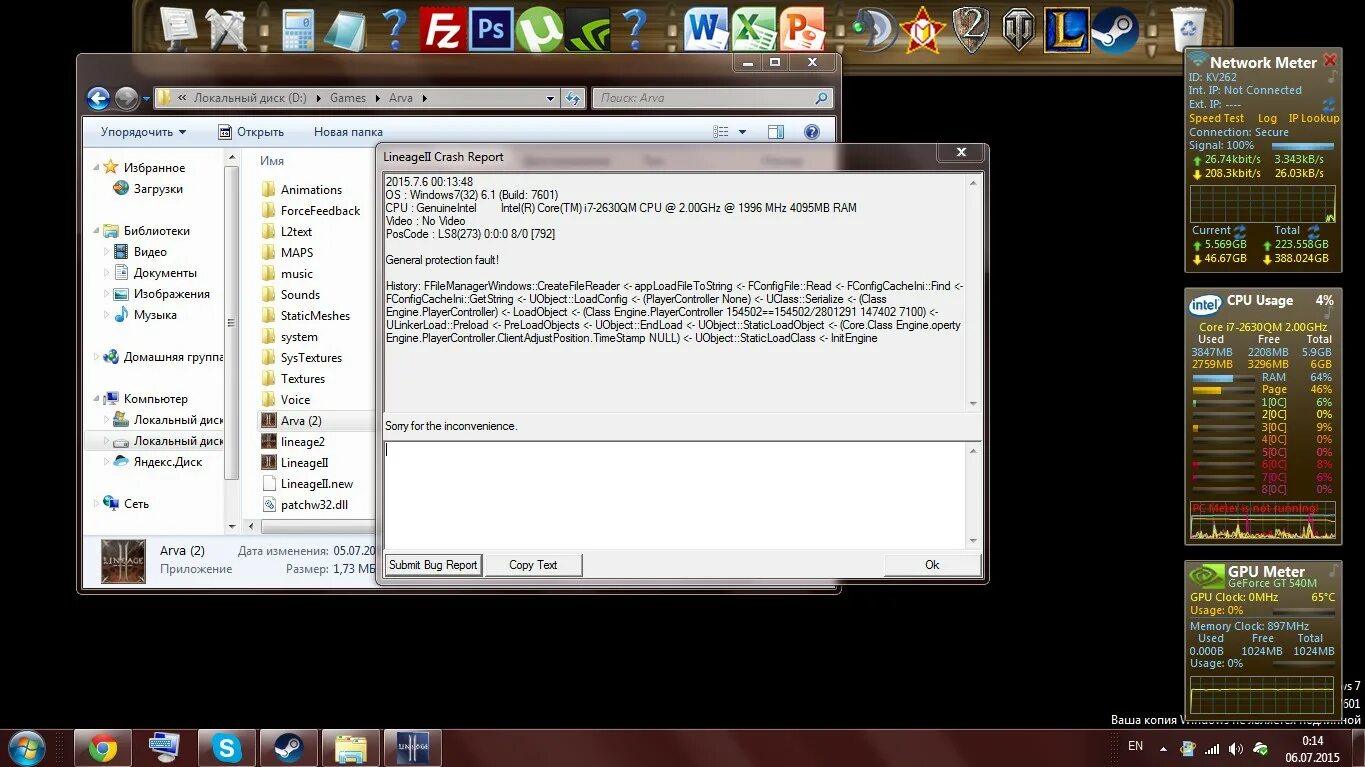Image resolution: width=1365 pixels, height=767 pixels.
Task: Refresh the Arva folder address bar
Action: (x=573, y=98)
